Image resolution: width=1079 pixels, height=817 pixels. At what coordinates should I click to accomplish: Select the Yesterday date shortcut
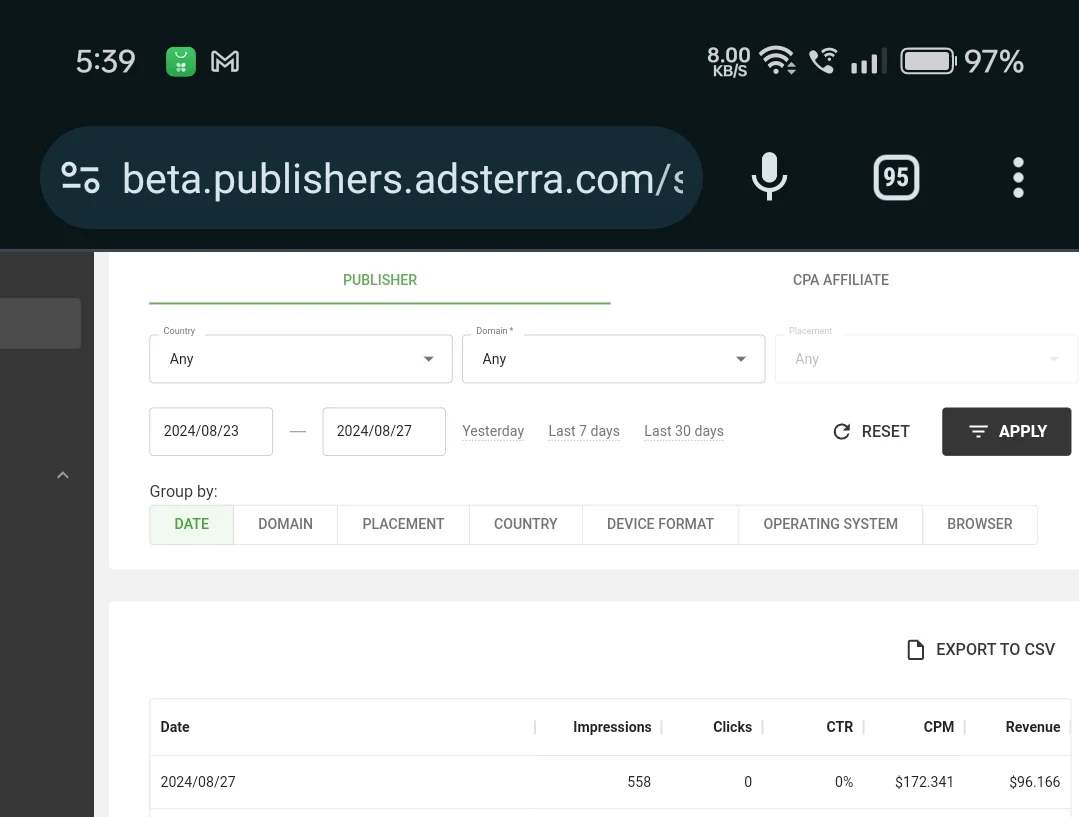493,432
